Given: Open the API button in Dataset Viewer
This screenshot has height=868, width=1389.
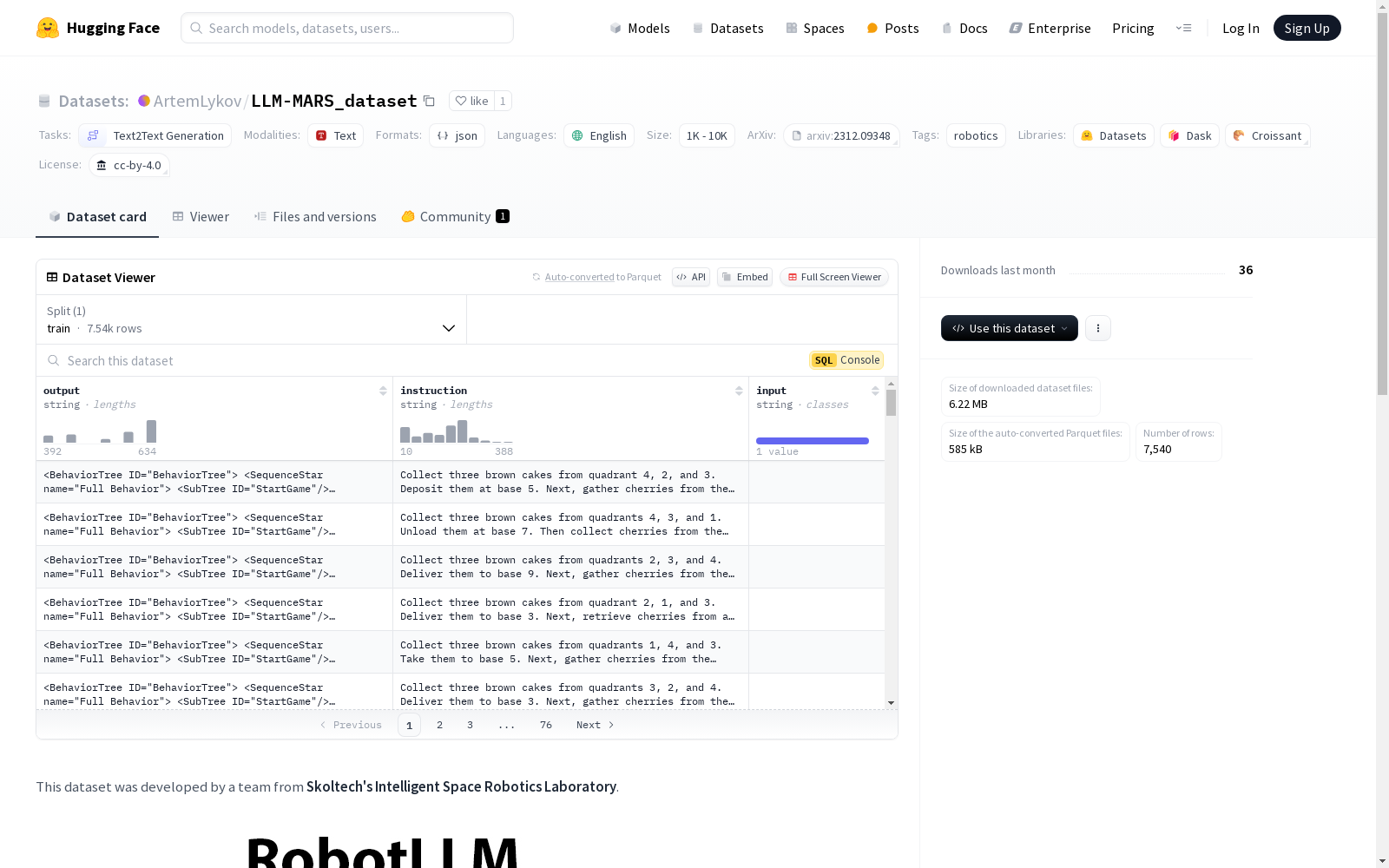Looking at the screenshot, I should click(691, 277).
